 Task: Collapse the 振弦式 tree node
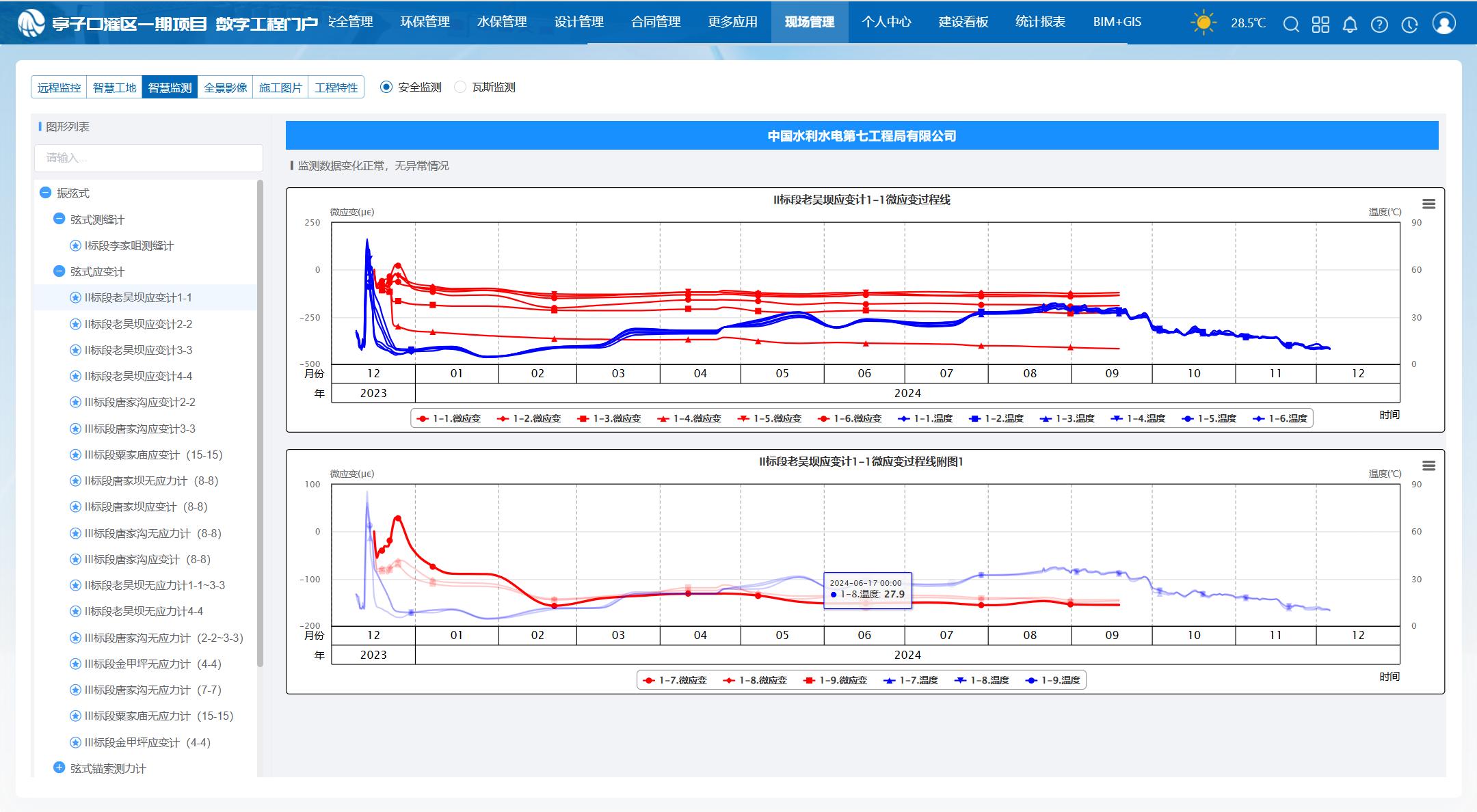(x=46, y=193)
